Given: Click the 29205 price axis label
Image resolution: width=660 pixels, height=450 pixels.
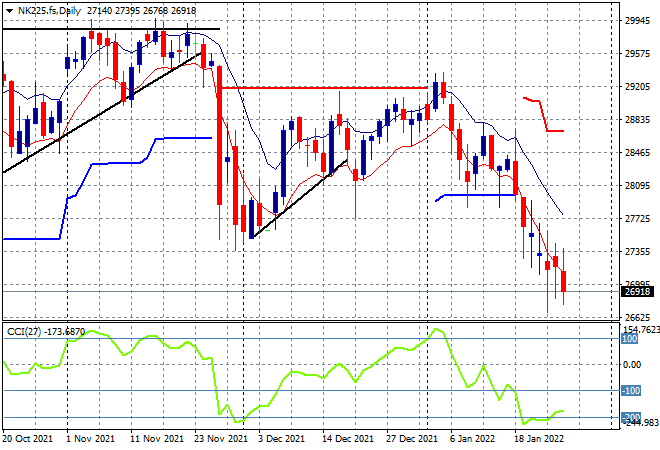Looking at the screenshot, I should 637,87.
